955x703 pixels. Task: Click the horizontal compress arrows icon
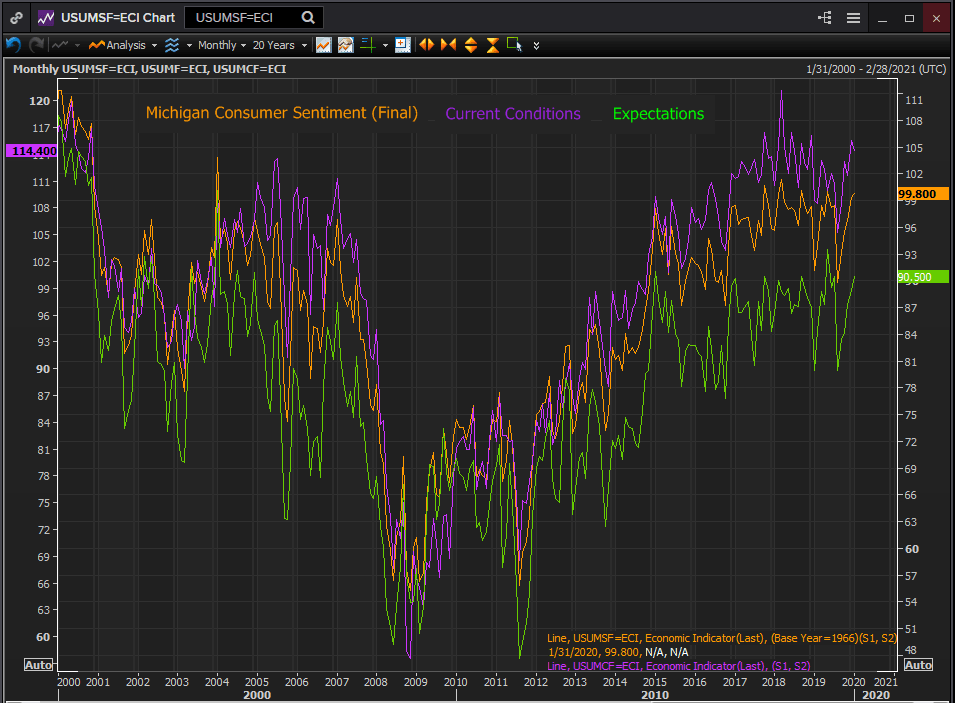coord(448,45)
